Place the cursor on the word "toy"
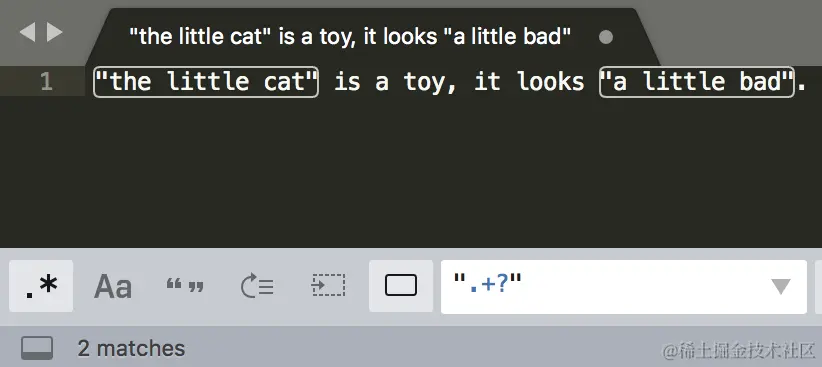 tap(425, 82)
